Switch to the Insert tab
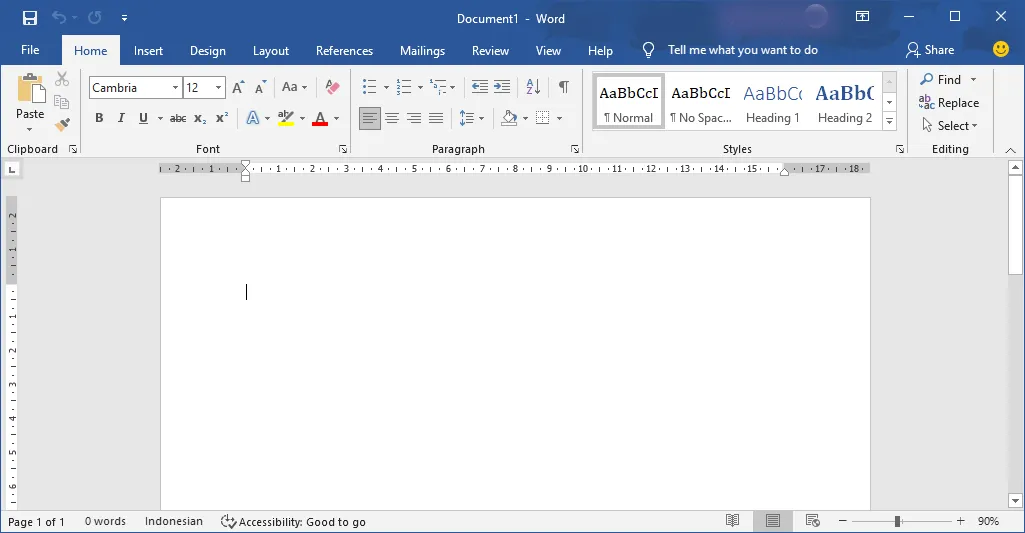The image size is (1025, 533). 148,51
